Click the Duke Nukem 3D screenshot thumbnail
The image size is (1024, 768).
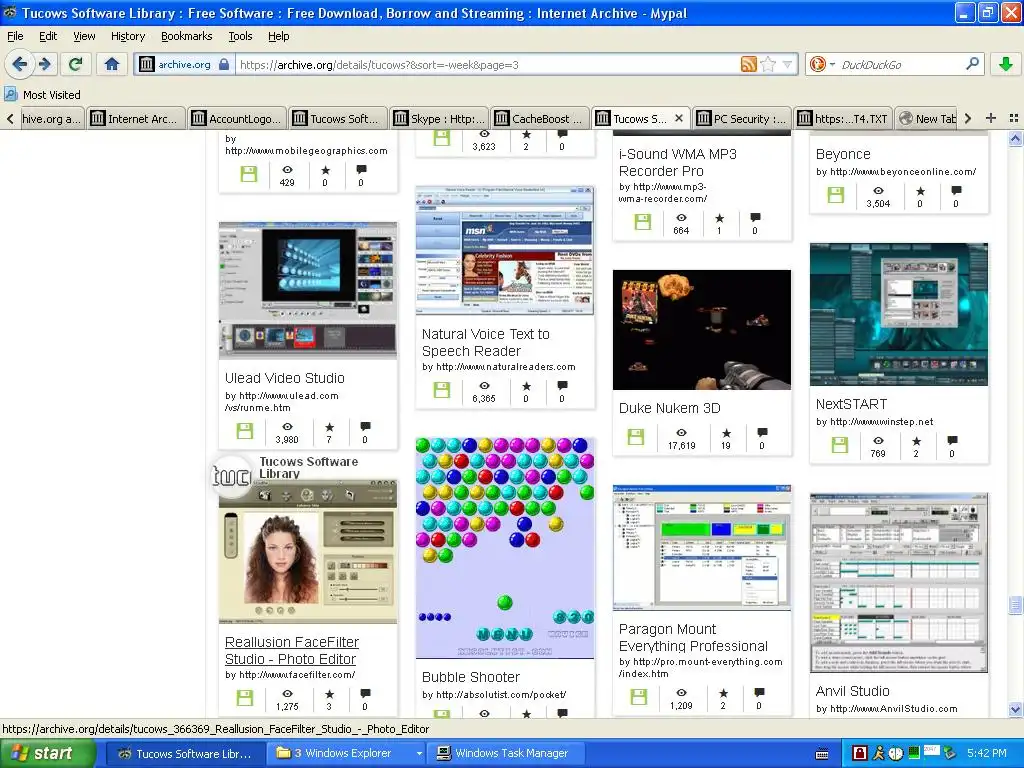point(702,330)
